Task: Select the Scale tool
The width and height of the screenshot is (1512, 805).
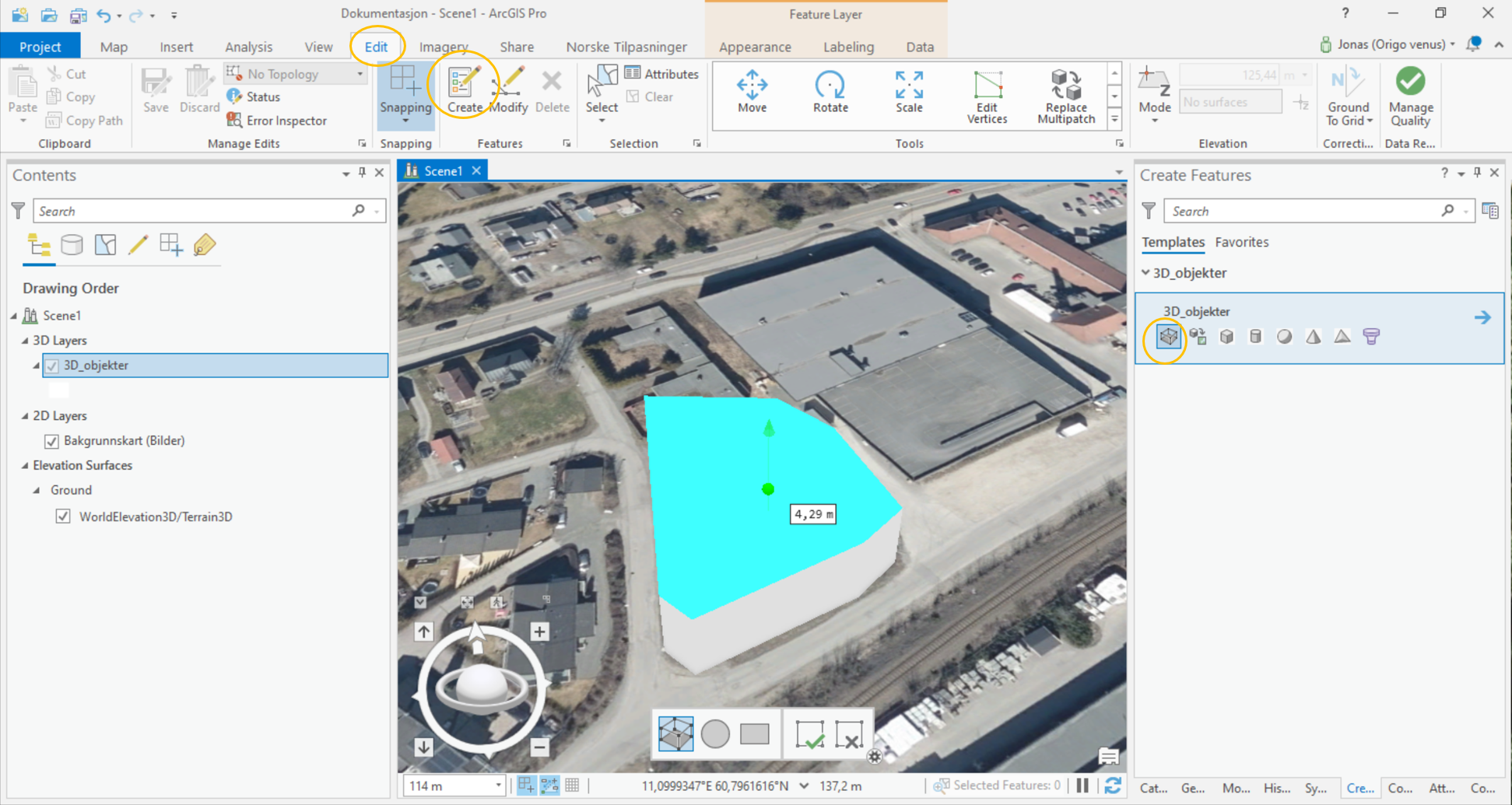Action: [x=909, y=93]
